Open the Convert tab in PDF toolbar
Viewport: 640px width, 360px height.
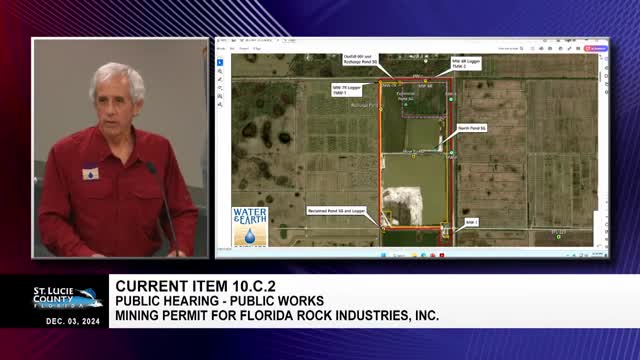tap(244, 49)
